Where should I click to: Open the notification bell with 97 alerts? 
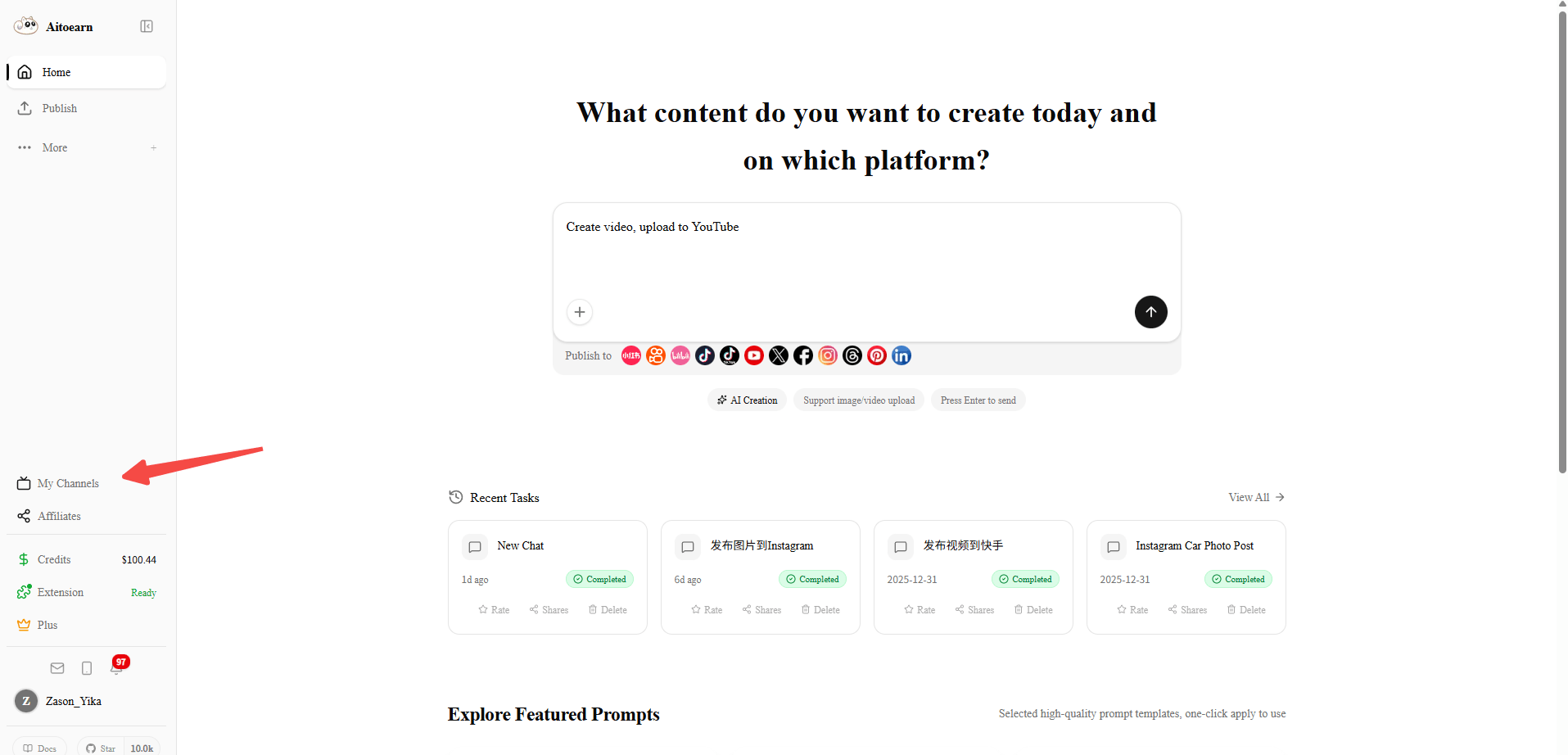coord(117,668)
